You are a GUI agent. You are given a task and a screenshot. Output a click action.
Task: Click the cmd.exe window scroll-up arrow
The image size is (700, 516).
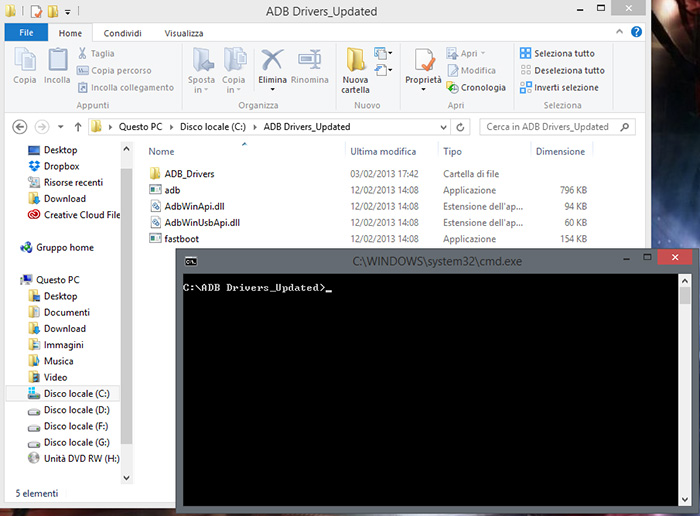[x=684, y=281]
